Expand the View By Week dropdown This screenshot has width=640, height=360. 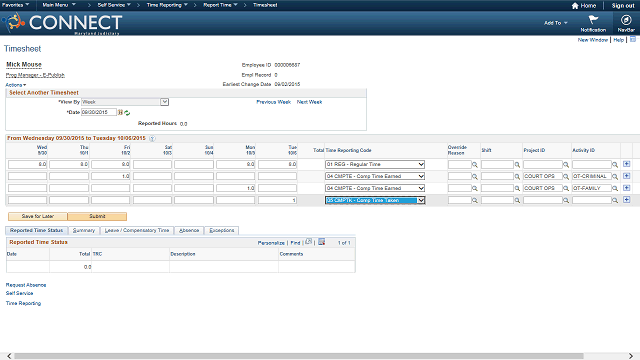pyautogui.click(x=164, y=102)
